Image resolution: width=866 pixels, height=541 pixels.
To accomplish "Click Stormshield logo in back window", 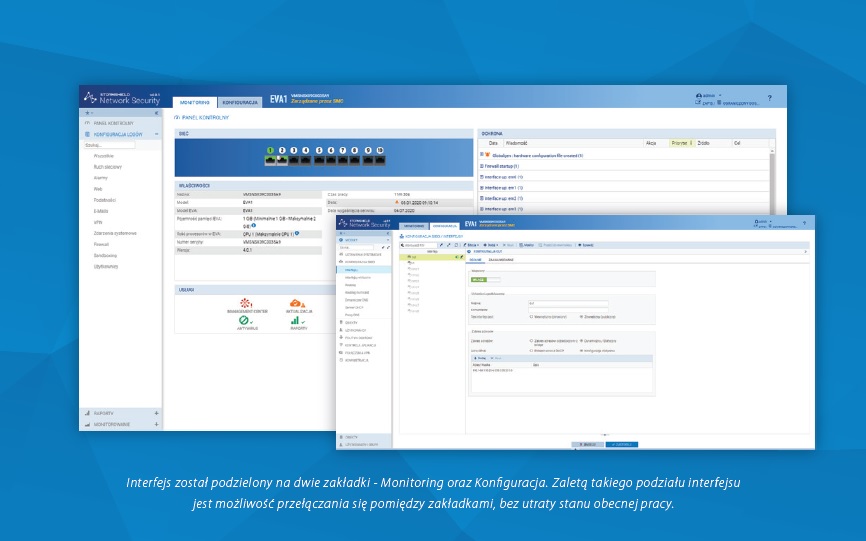I will point(90,98).
